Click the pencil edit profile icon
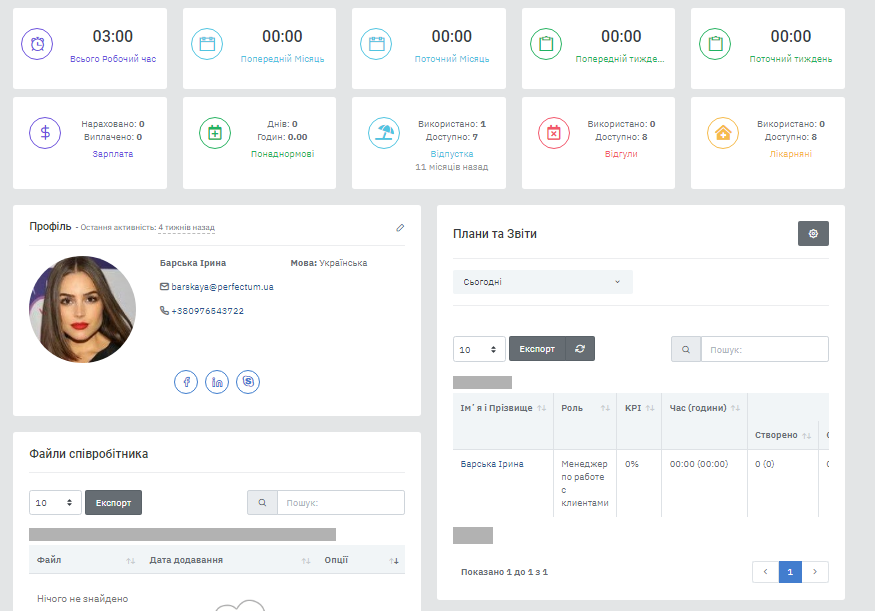The image size is (875, 611). pyautogui.click(x=400, y=228)
